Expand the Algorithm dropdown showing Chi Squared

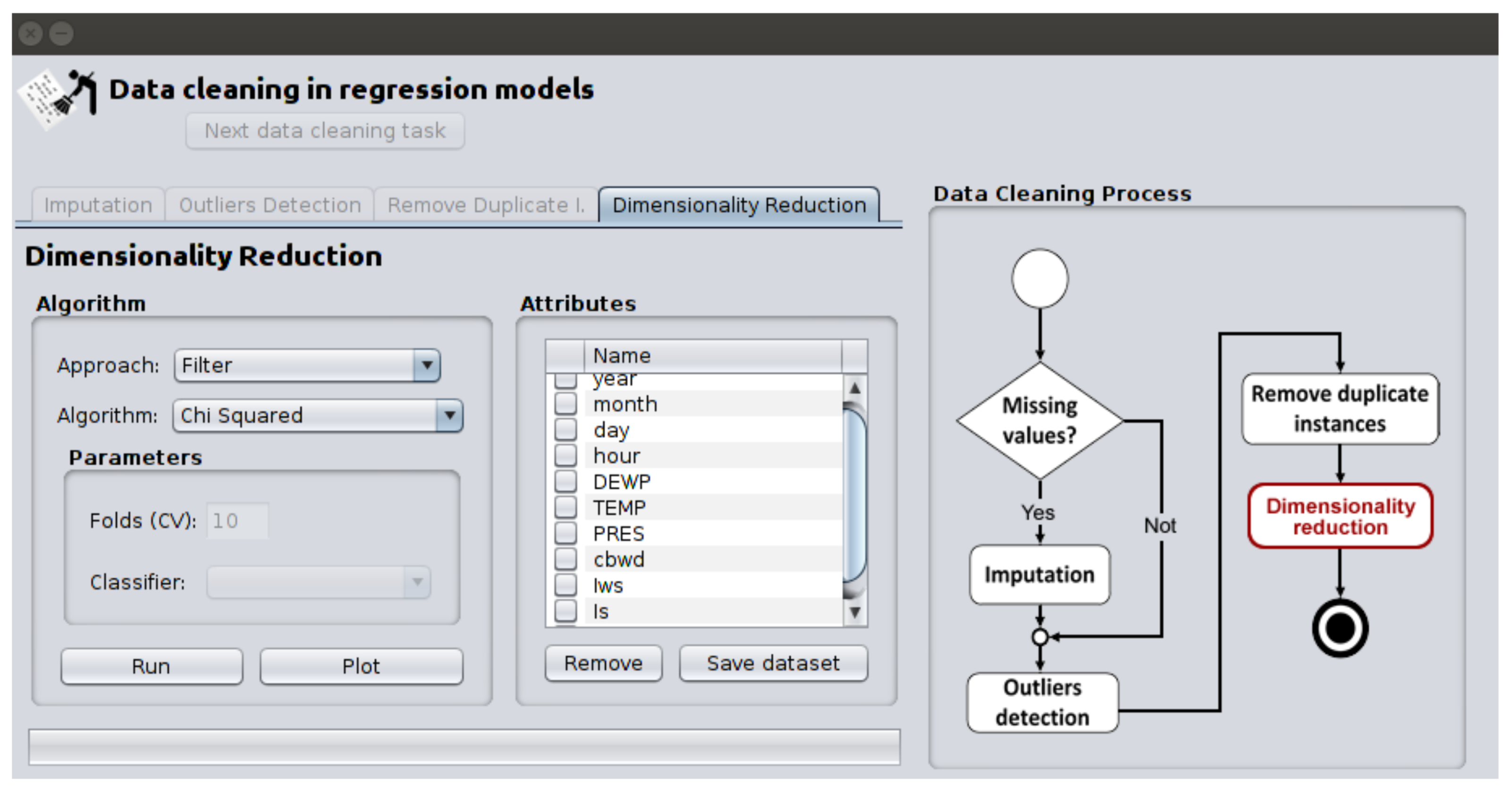tap(318, 416)
